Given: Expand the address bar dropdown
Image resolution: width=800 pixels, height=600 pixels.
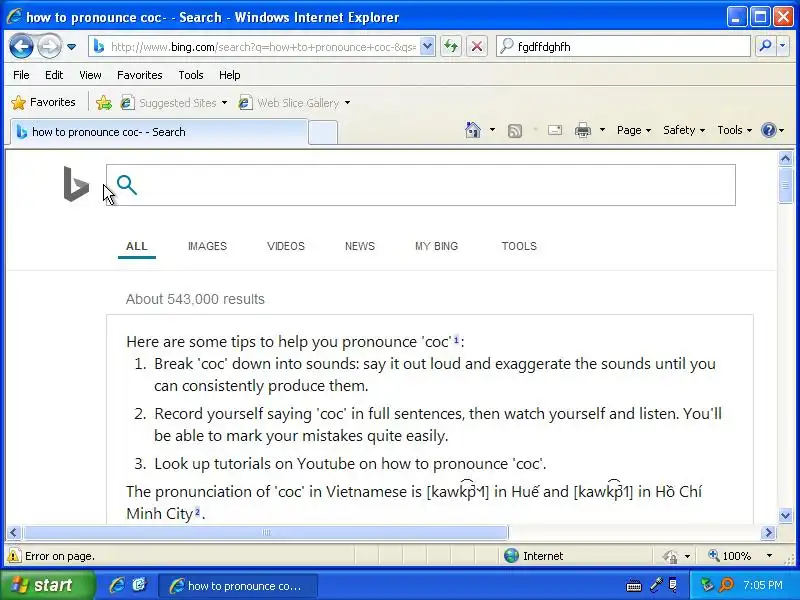Looking at the screenshot, I should coord(428,47).
